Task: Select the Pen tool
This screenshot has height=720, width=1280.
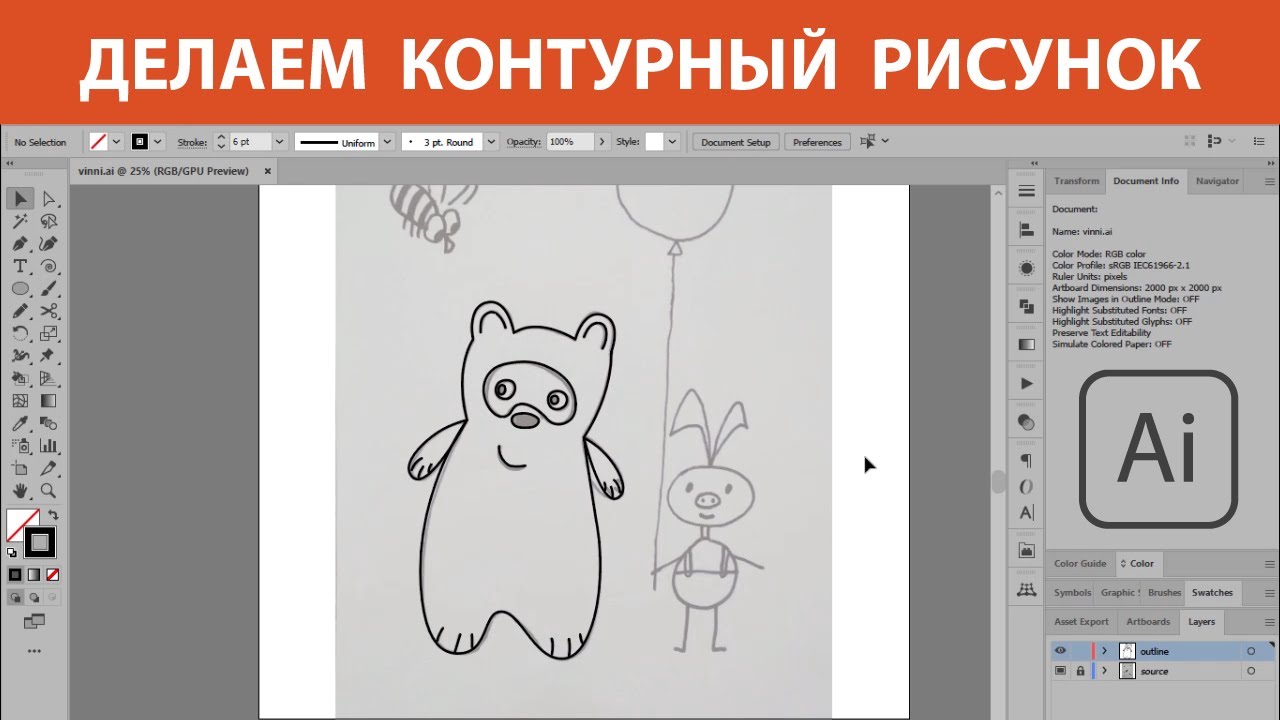Action: pos(20,244)
